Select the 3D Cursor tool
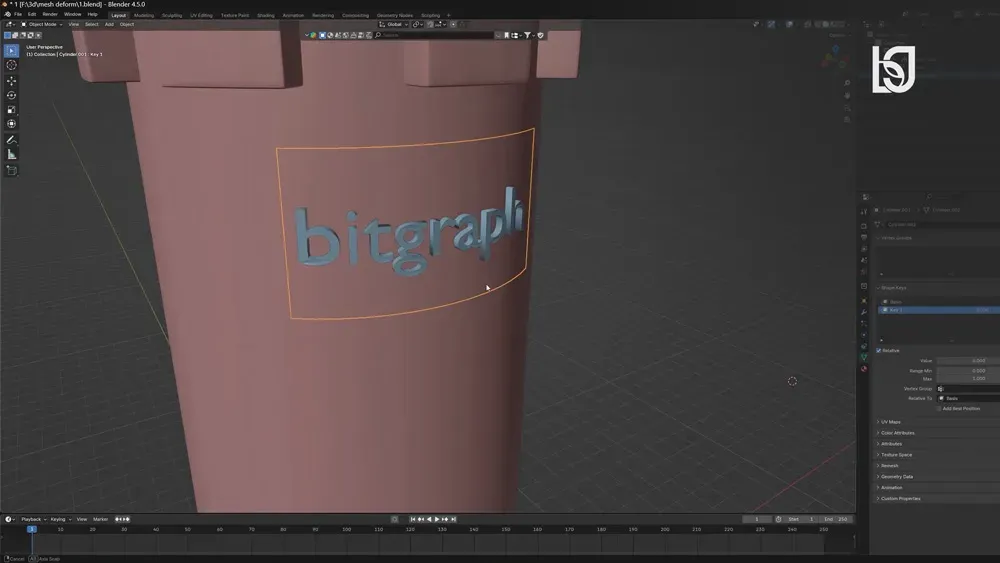This screenshot has width=1000, height=563. 11,65
